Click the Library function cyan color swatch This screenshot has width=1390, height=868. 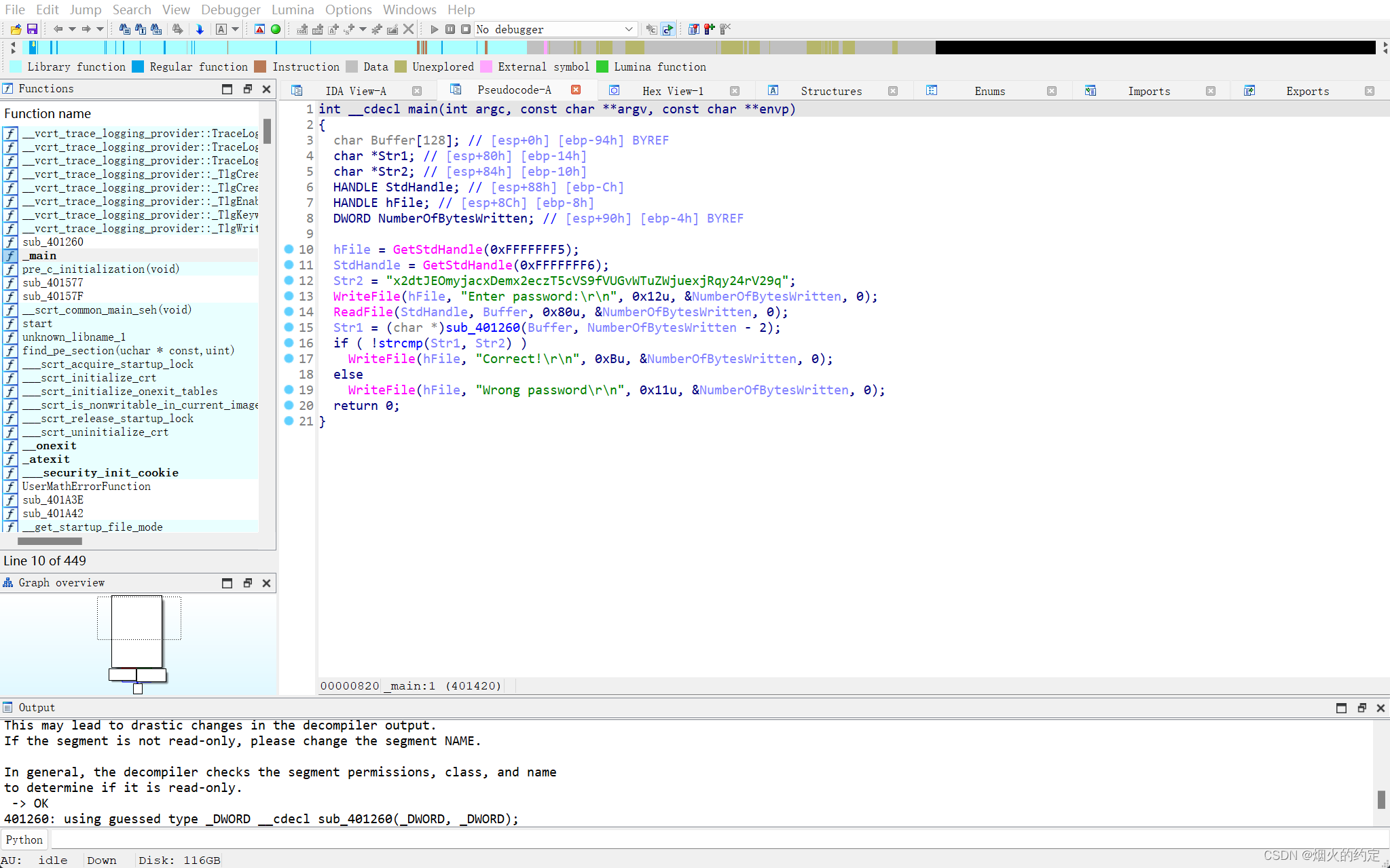click(14, 67)
